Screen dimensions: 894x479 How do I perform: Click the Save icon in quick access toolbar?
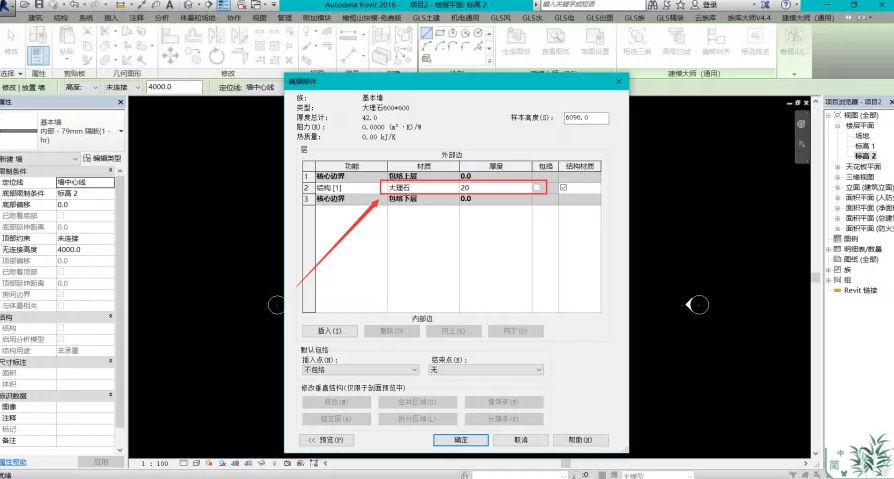[x=39, y=5]
